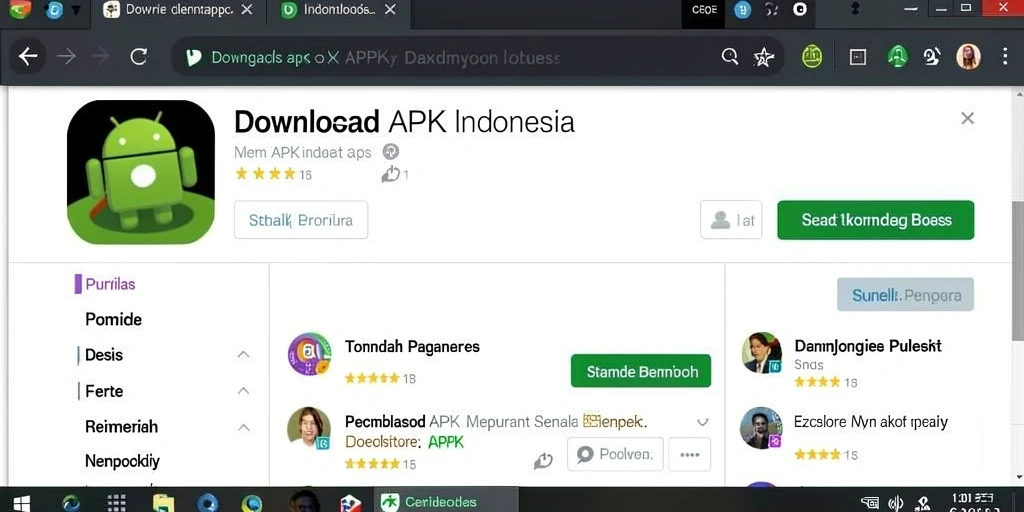The height and width of the screenshot is (512, 1024).
Task: Select Ferte in the sidebar
Action: click(104, 391)
